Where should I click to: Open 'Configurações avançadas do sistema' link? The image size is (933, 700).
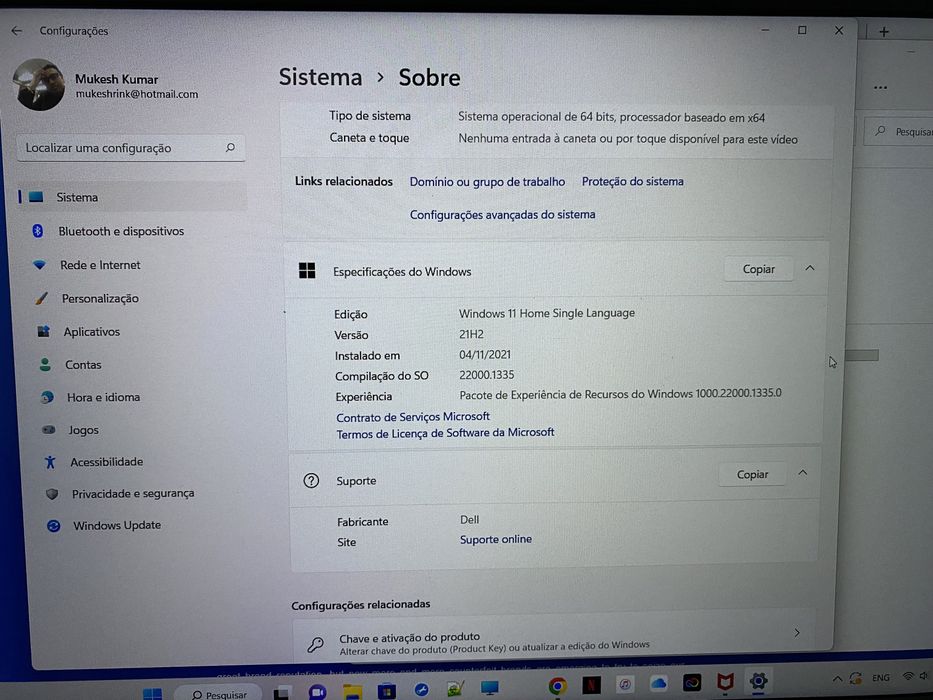coord(502,214)
